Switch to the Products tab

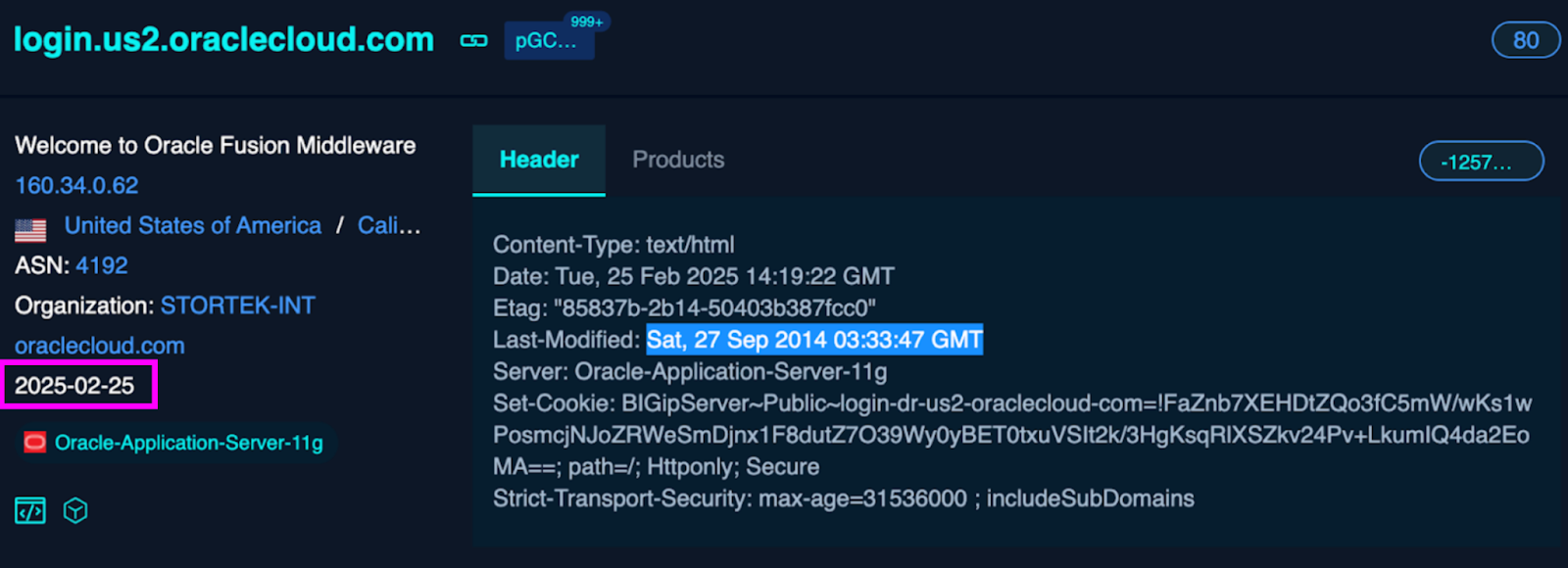click(x=678, y=160)
